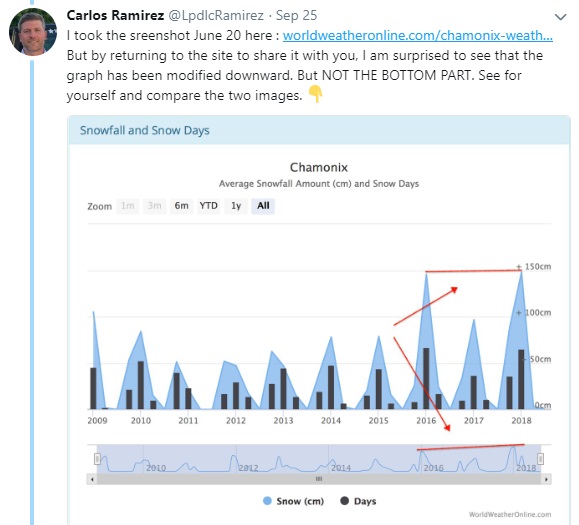
Task: Open Carlos Ramirez display name profile
Action: click(x=115, y=15)
